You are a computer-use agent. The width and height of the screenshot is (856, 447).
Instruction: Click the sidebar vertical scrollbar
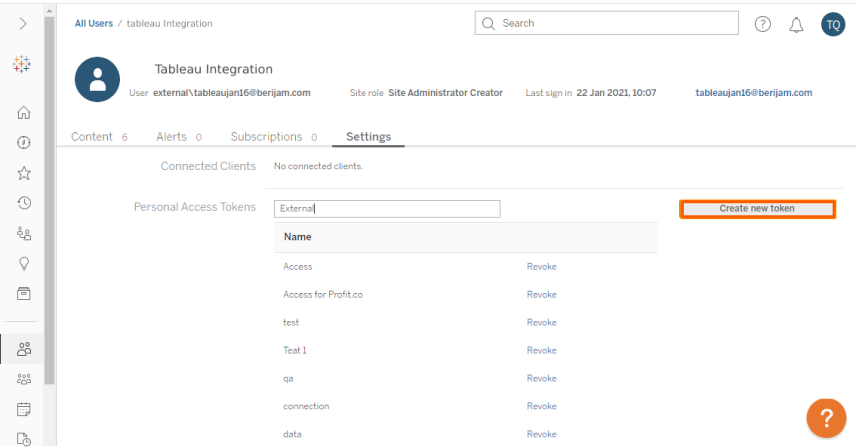(x=50, y=199)
